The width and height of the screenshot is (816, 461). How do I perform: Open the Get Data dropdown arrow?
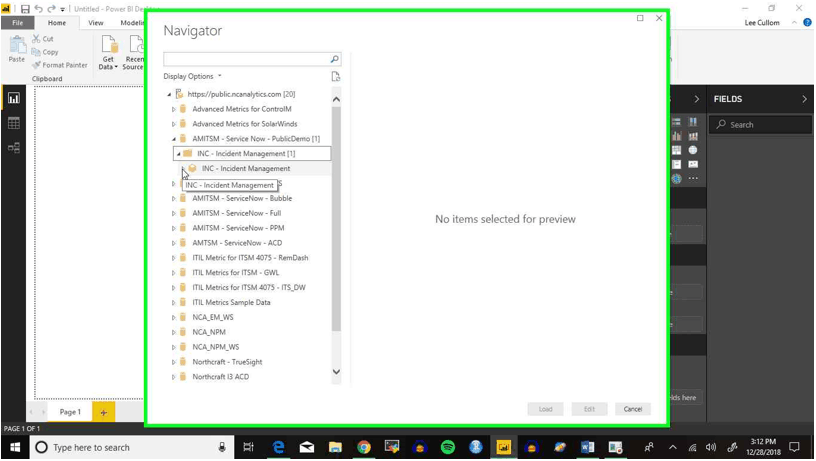(116, 67)
